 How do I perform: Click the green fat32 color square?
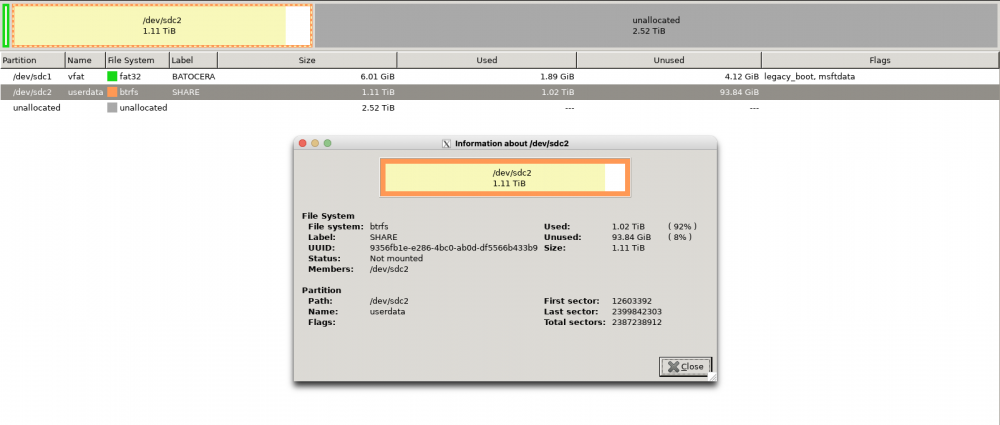[x=112, y=76]
